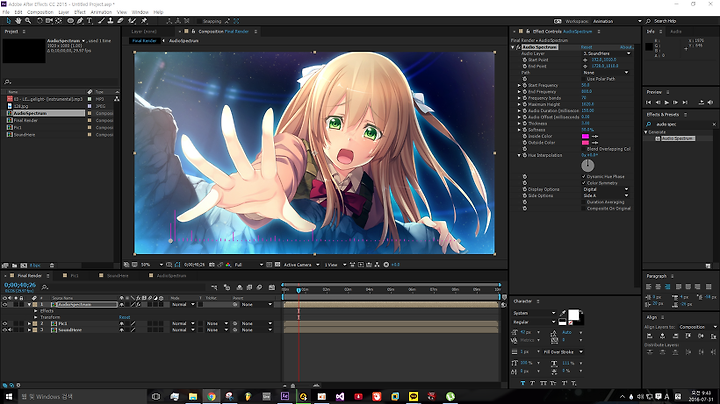Select the Pan Behind anchor point tool
Screen dimensions: 720x404
click(x=59, y=21)
